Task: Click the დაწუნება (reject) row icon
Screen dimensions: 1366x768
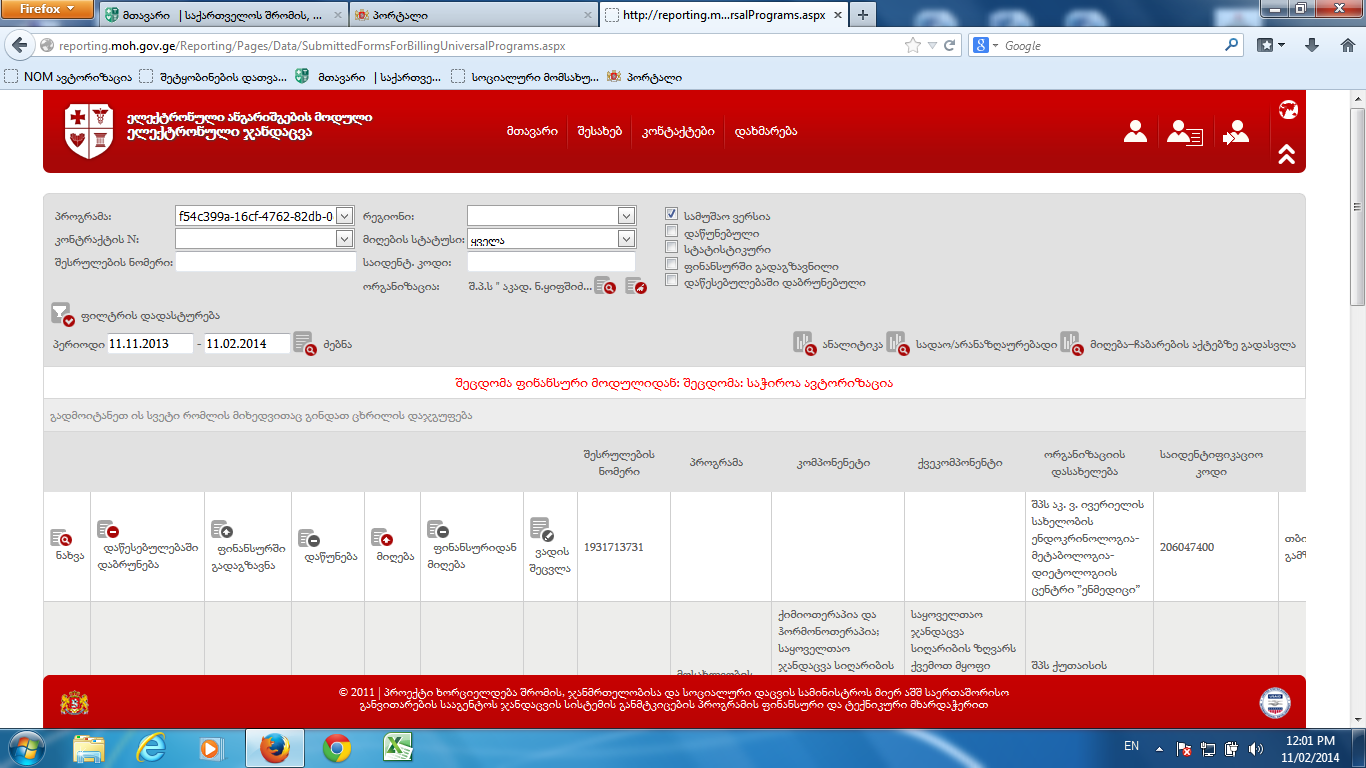Action: point(308,539)
